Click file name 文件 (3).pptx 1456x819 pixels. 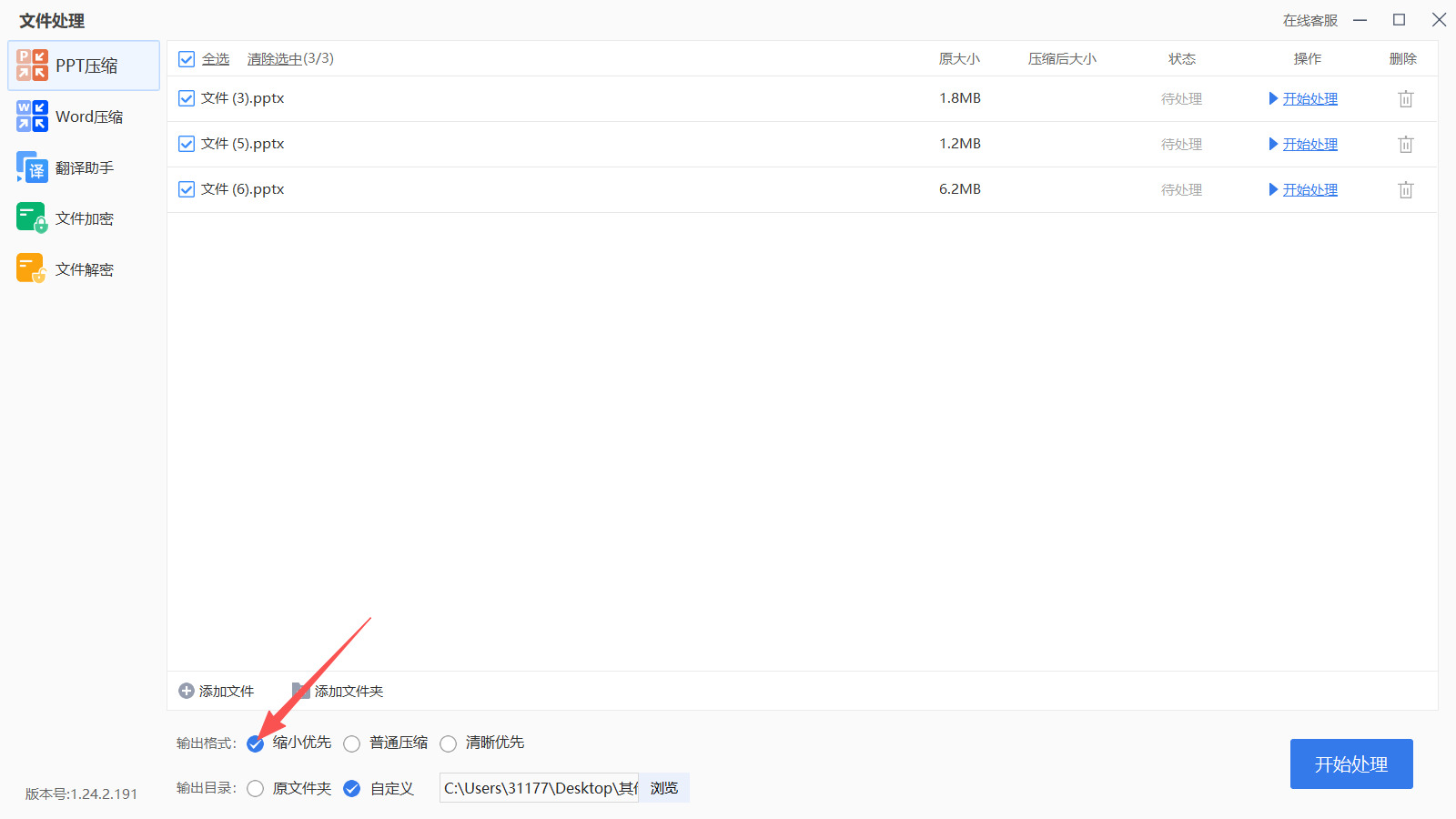click(243, 98)
